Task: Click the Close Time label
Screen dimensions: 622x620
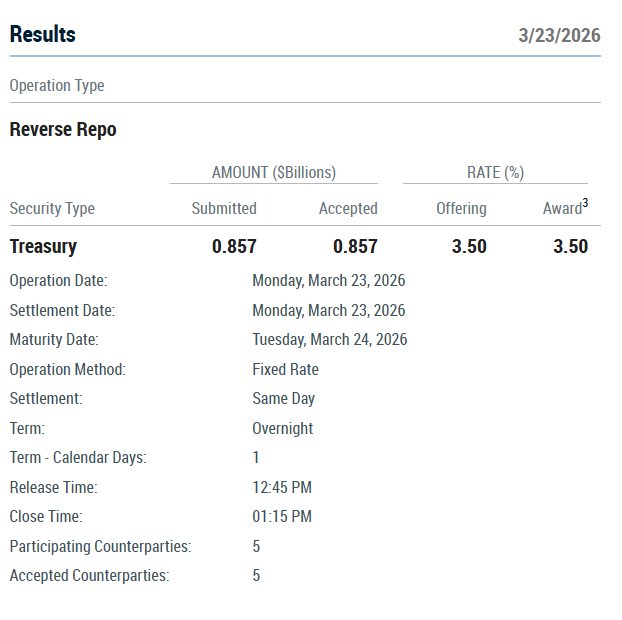Action: point(46,516)
